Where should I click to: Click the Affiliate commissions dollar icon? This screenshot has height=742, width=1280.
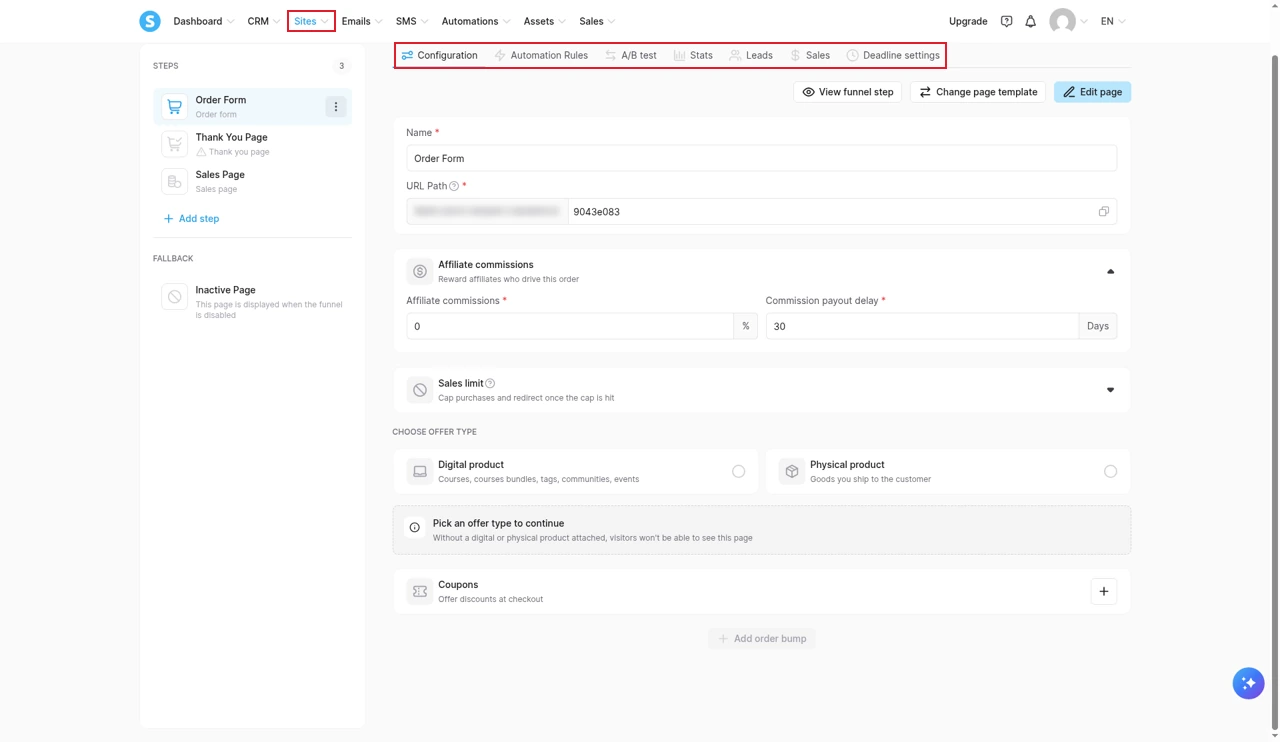pyautogui.click(x=420, y=271)
